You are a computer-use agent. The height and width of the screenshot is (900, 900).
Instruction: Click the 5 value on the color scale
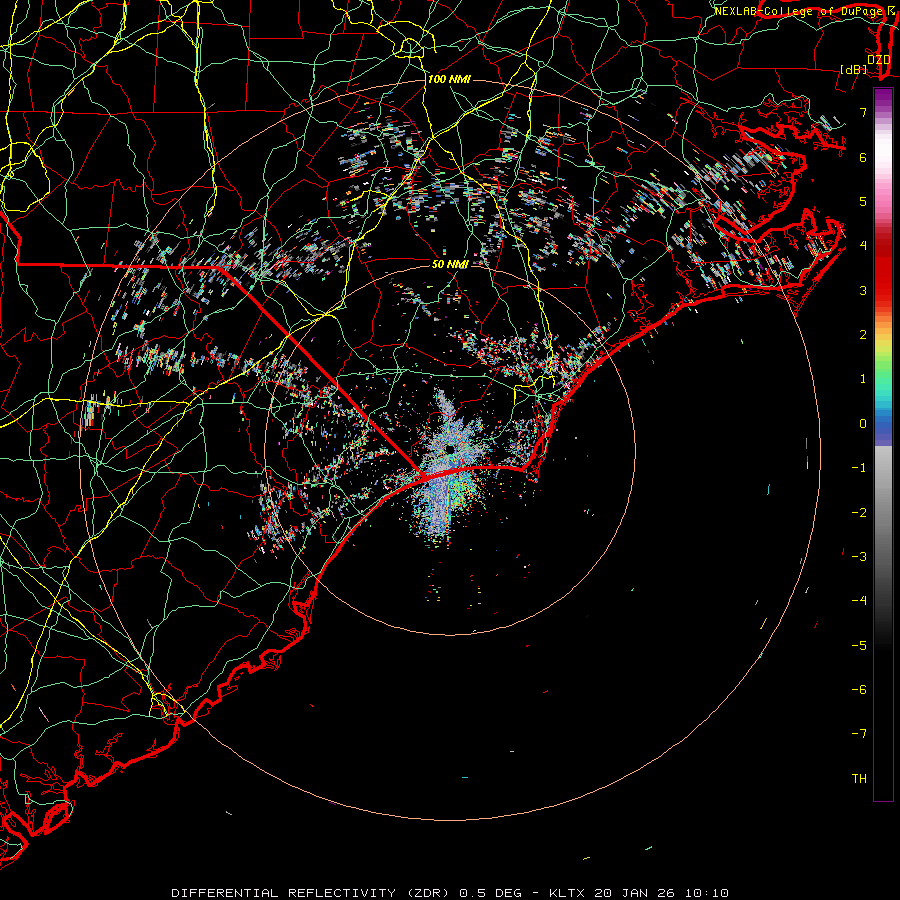click(863, 201)
